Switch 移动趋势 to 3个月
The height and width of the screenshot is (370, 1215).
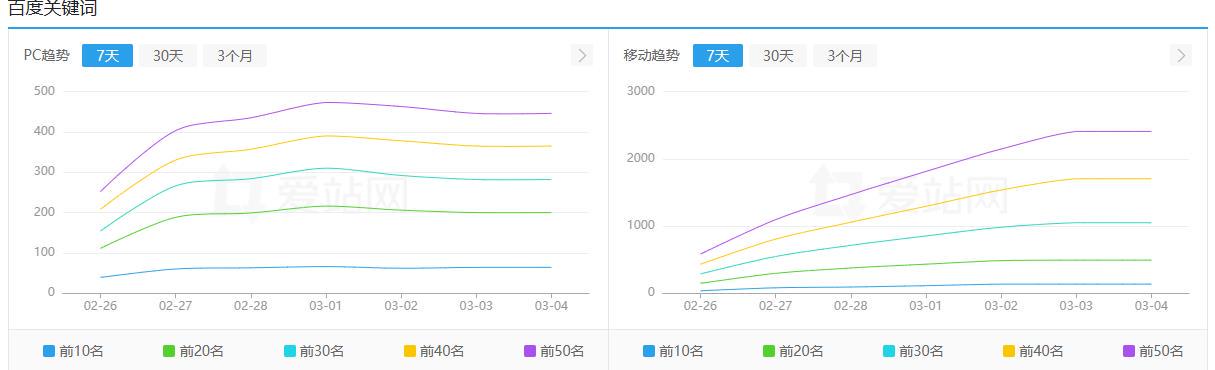[x=845, y=56]
